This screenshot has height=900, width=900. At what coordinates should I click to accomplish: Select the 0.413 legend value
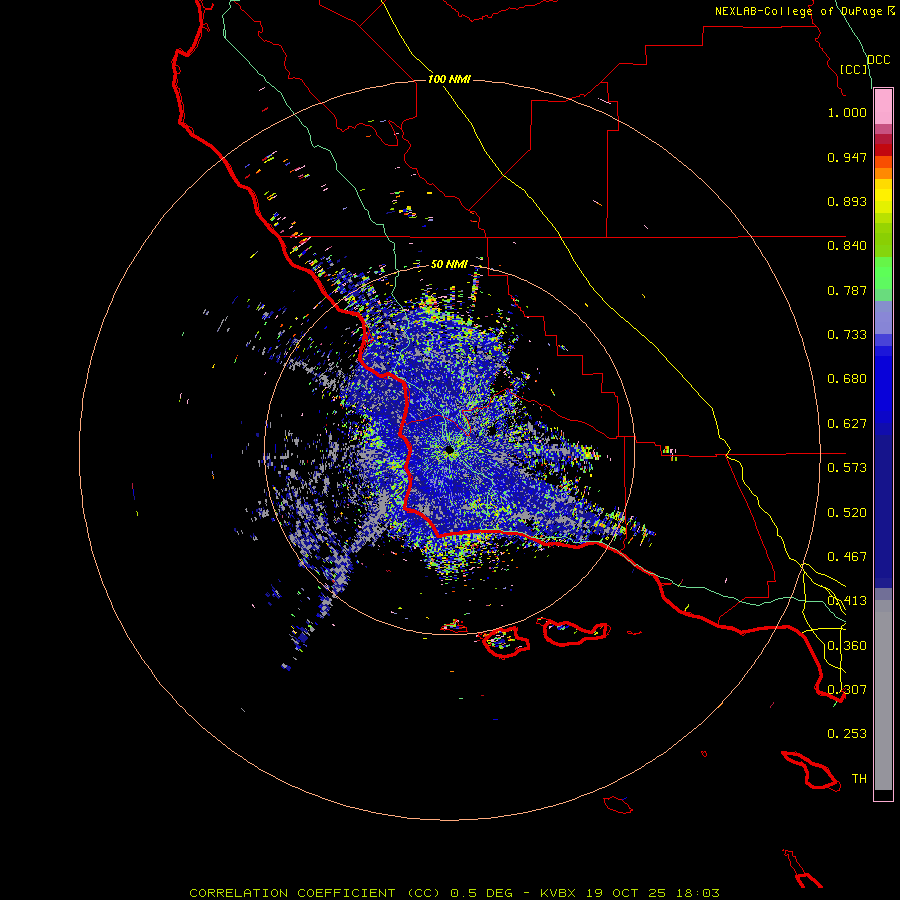point(847,601)
